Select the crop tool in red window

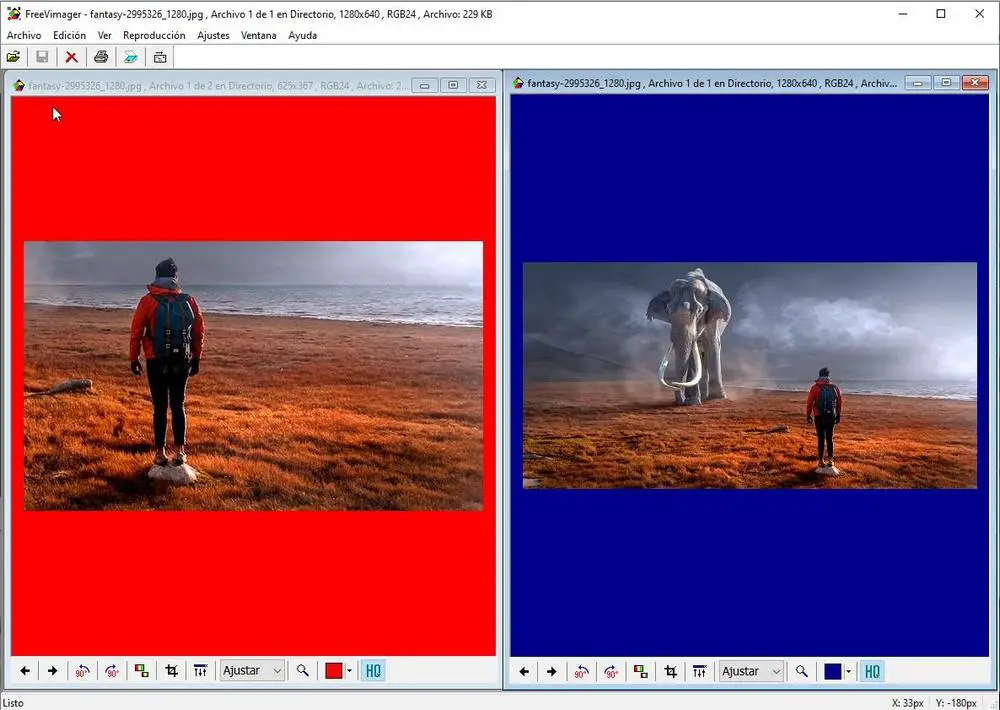click(x=172, y=670)
